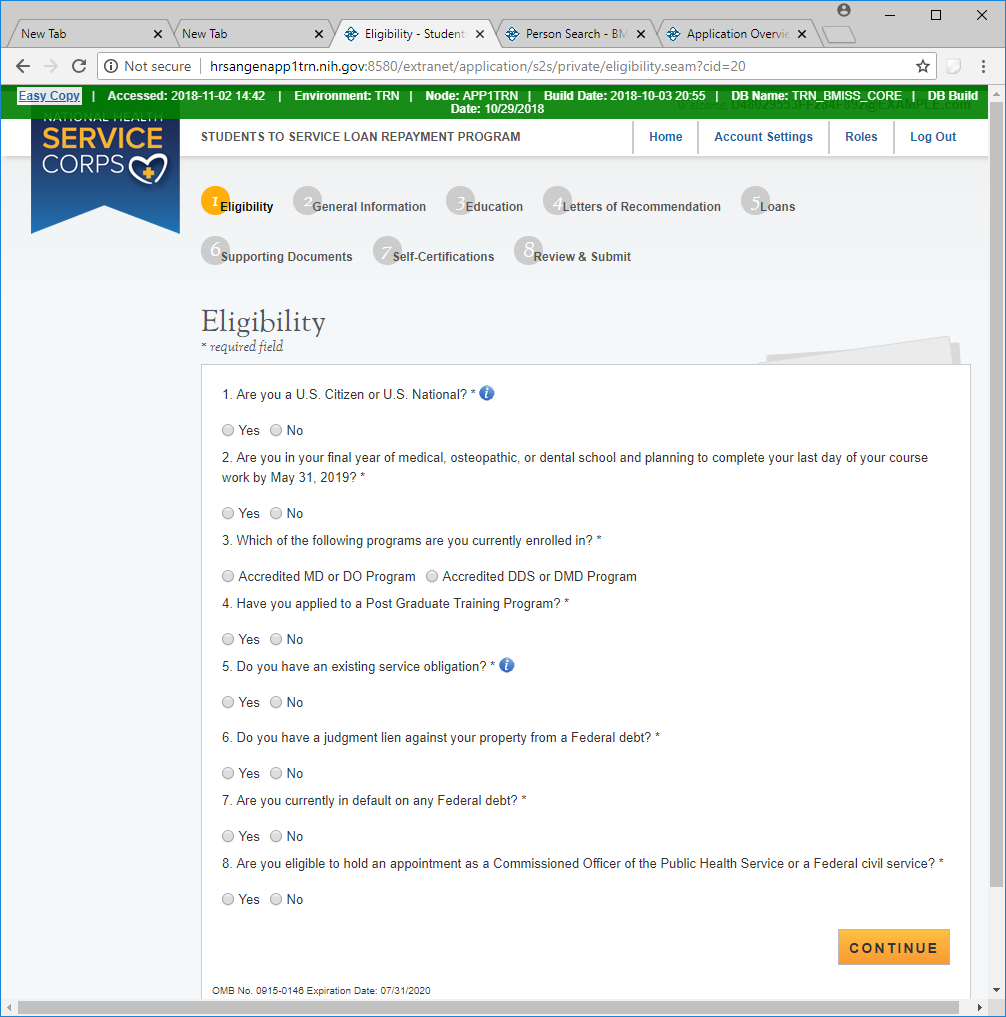This screenshot has width=1006, height=1017.
Task: Select No for Commissioned Officer eligibility
Action: (x=276, y=899)
